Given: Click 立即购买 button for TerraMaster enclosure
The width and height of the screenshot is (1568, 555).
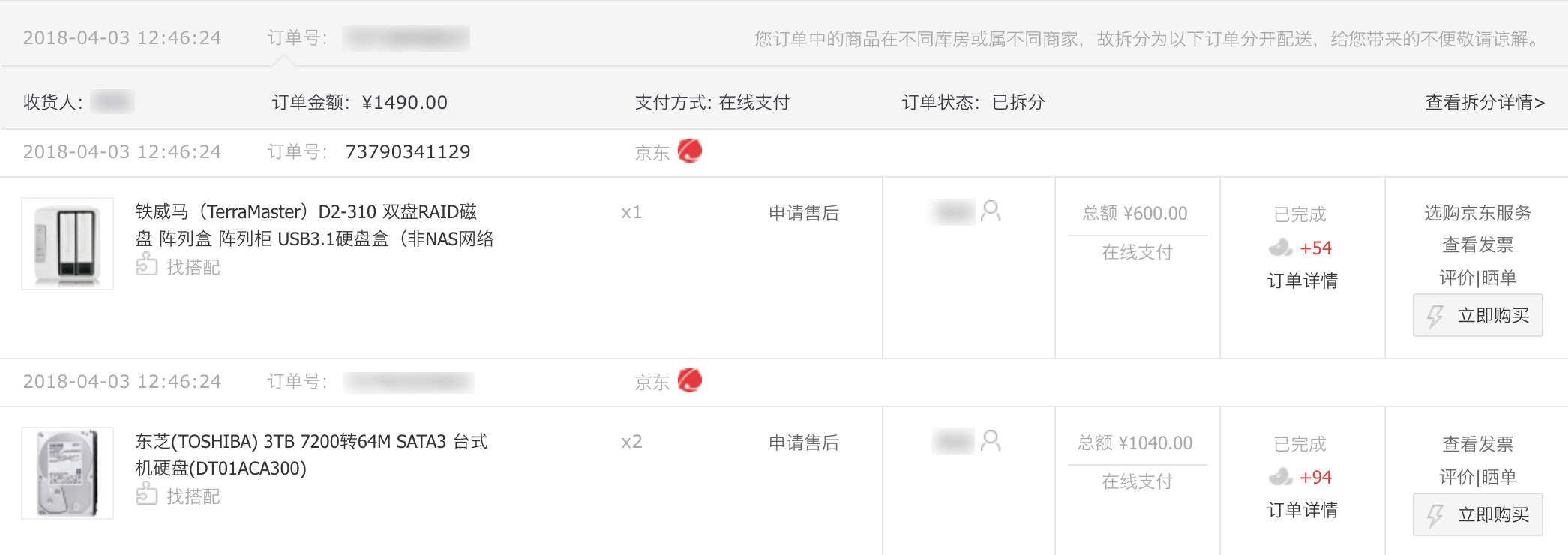Looking at the screenshot, I should point(1477,315).
